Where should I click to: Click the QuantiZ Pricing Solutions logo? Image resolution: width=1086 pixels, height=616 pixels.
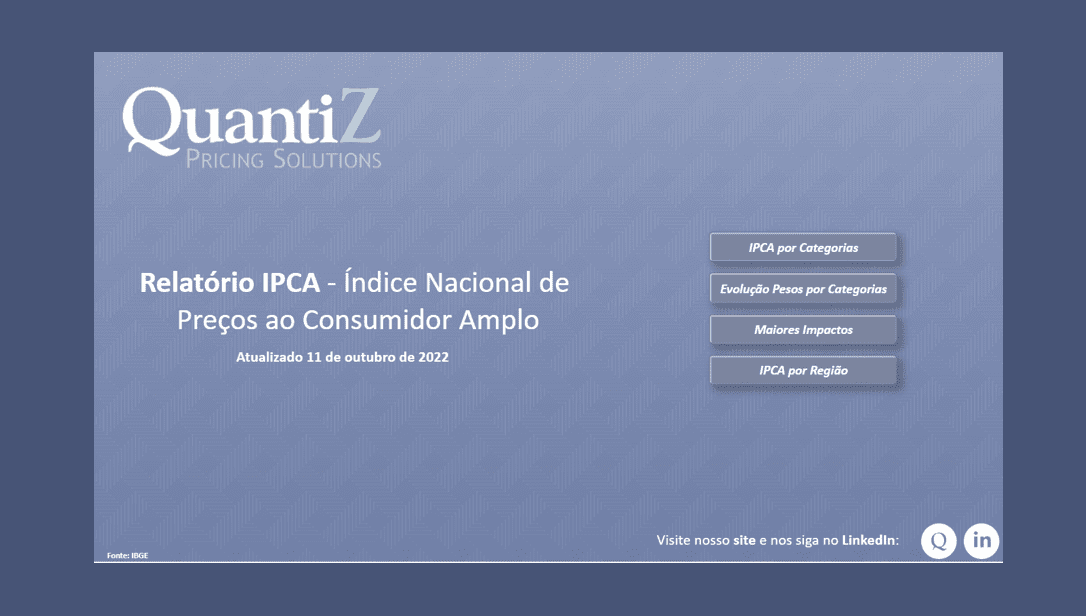[250, 128]
